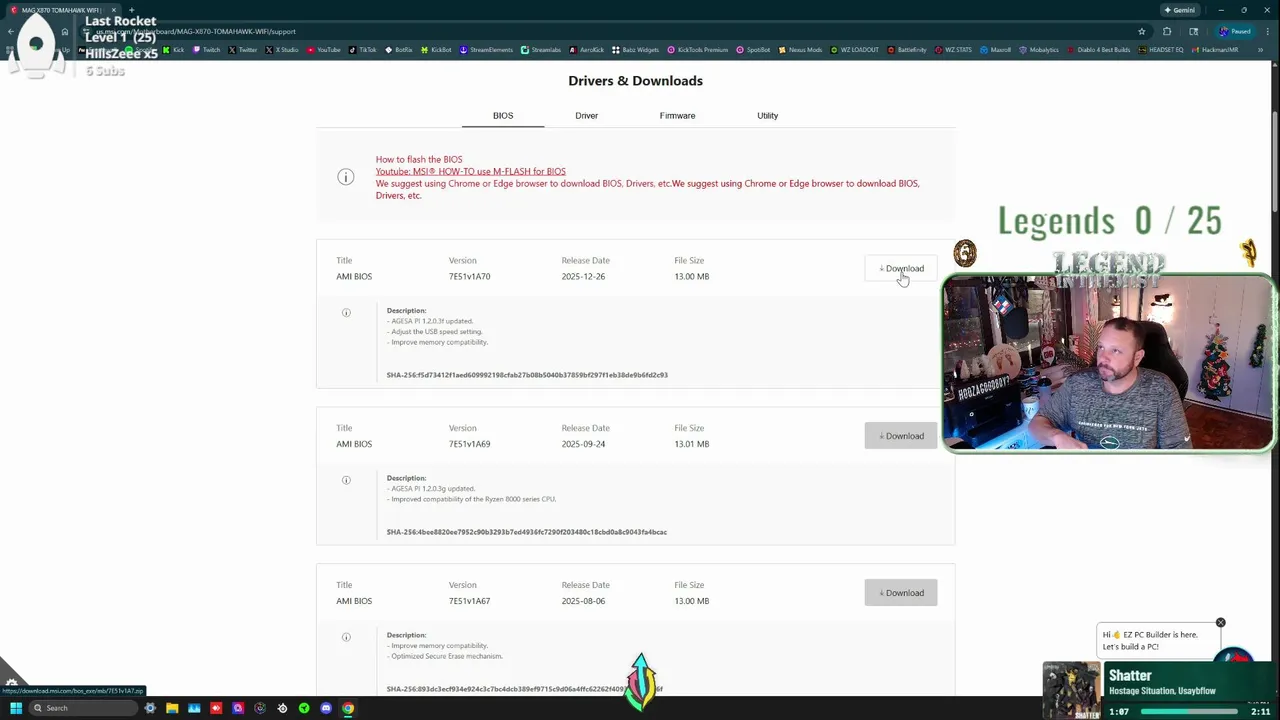
Task: Click the taskbar Search box
Action: 83,708
